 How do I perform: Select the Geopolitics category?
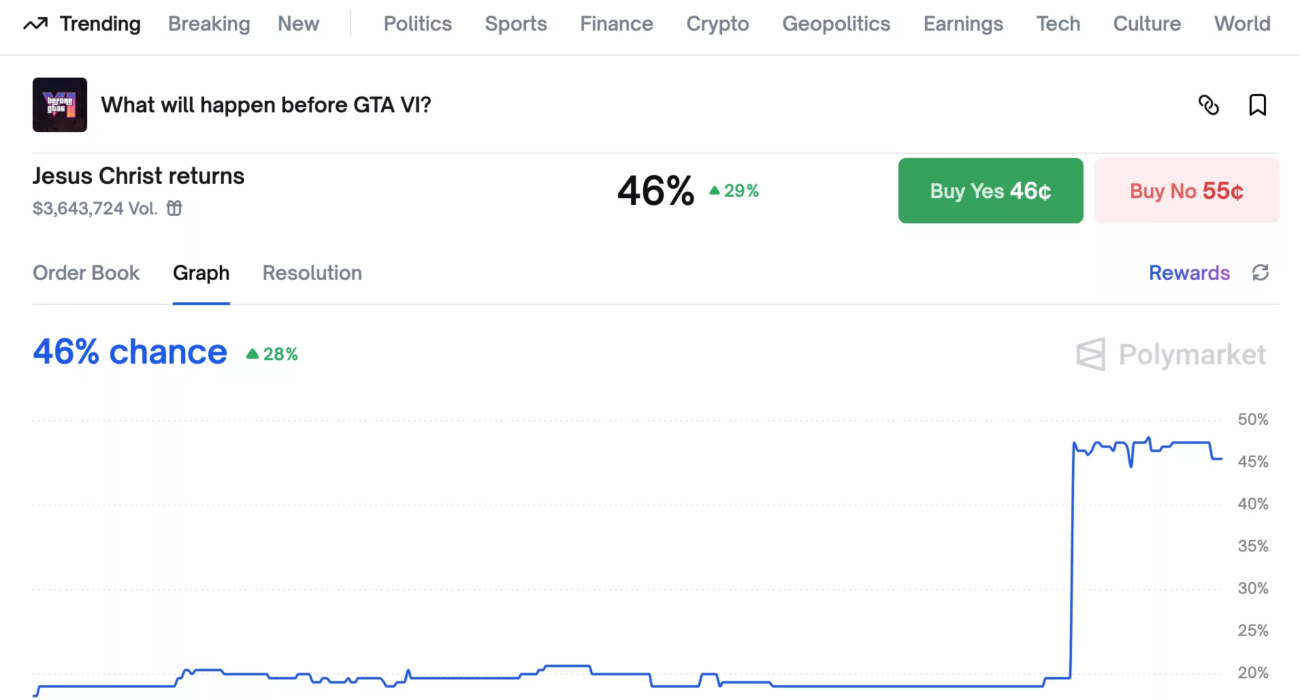click(836, 24)
